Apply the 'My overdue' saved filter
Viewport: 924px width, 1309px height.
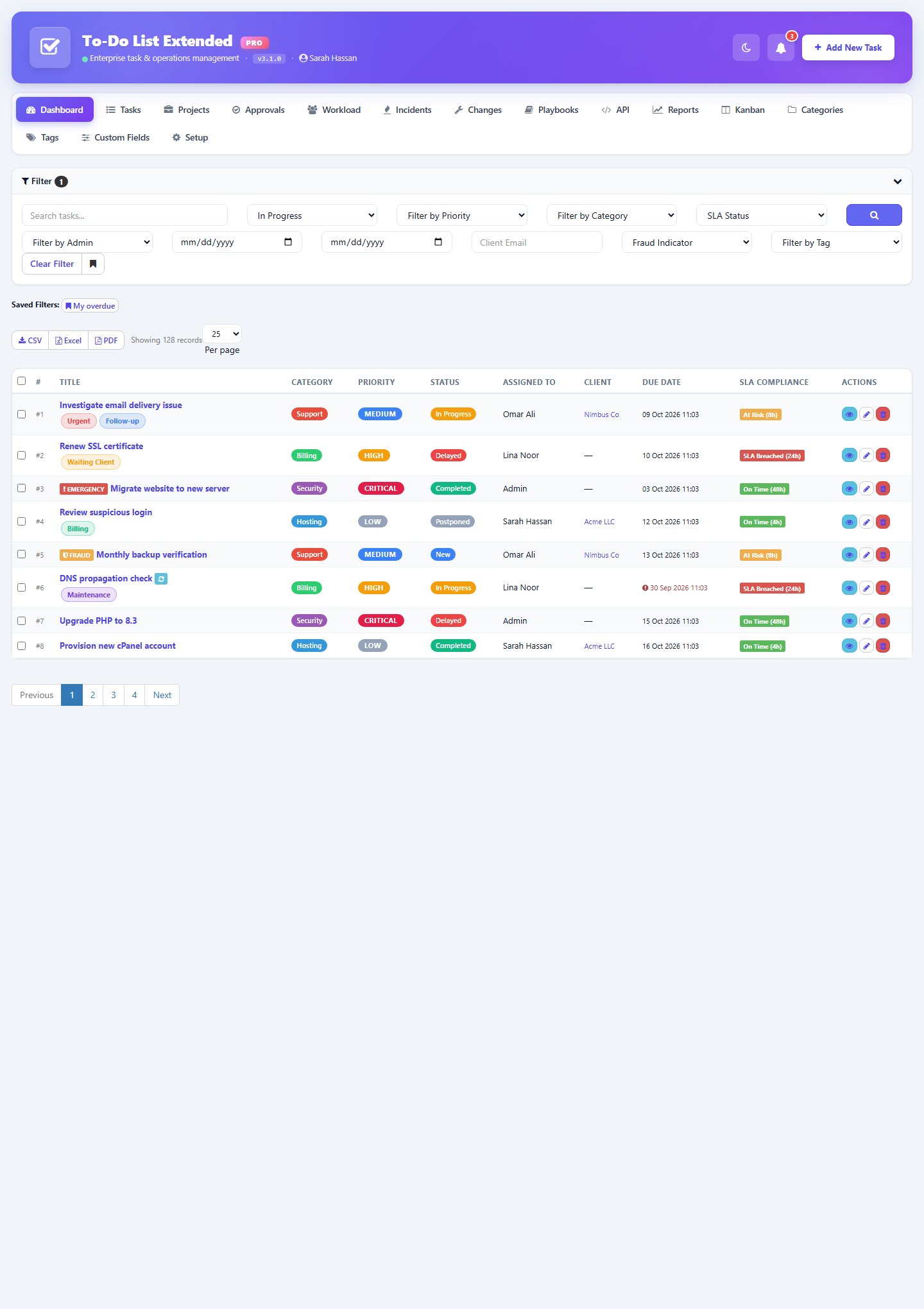tap(90, 306)
